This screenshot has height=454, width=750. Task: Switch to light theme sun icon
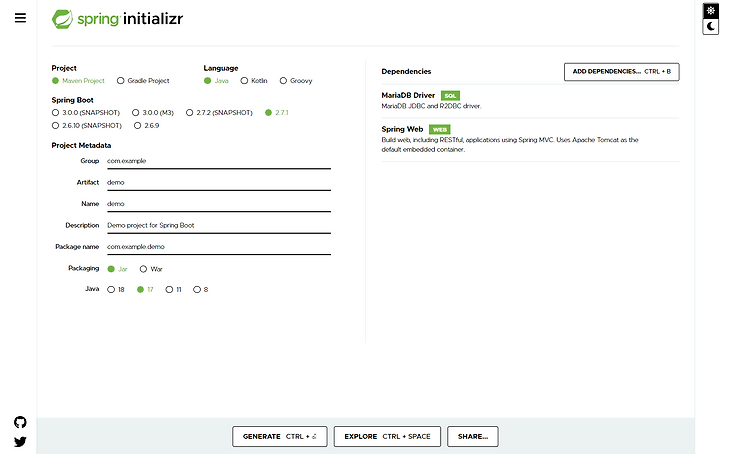710,11
